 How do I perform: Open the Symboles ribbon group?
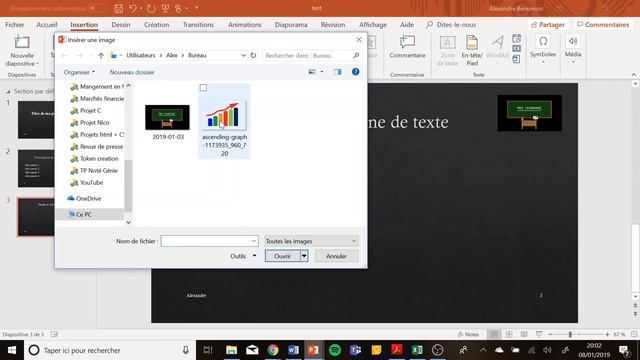543,49
